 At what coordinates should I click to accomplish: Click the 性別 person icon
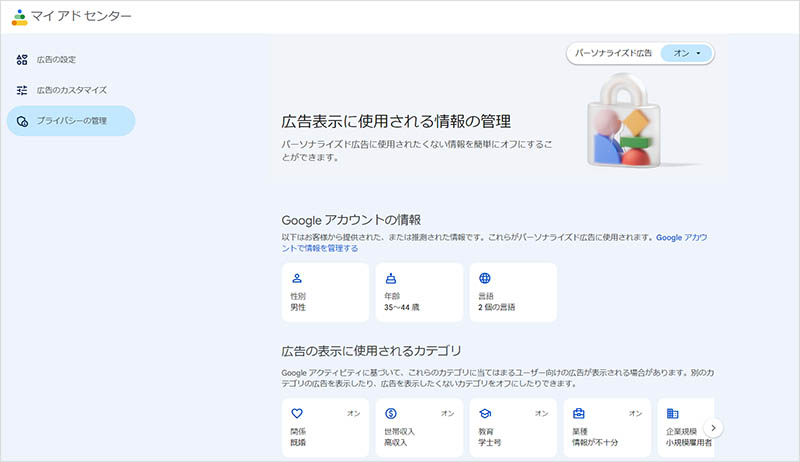(x=297, y=279)
